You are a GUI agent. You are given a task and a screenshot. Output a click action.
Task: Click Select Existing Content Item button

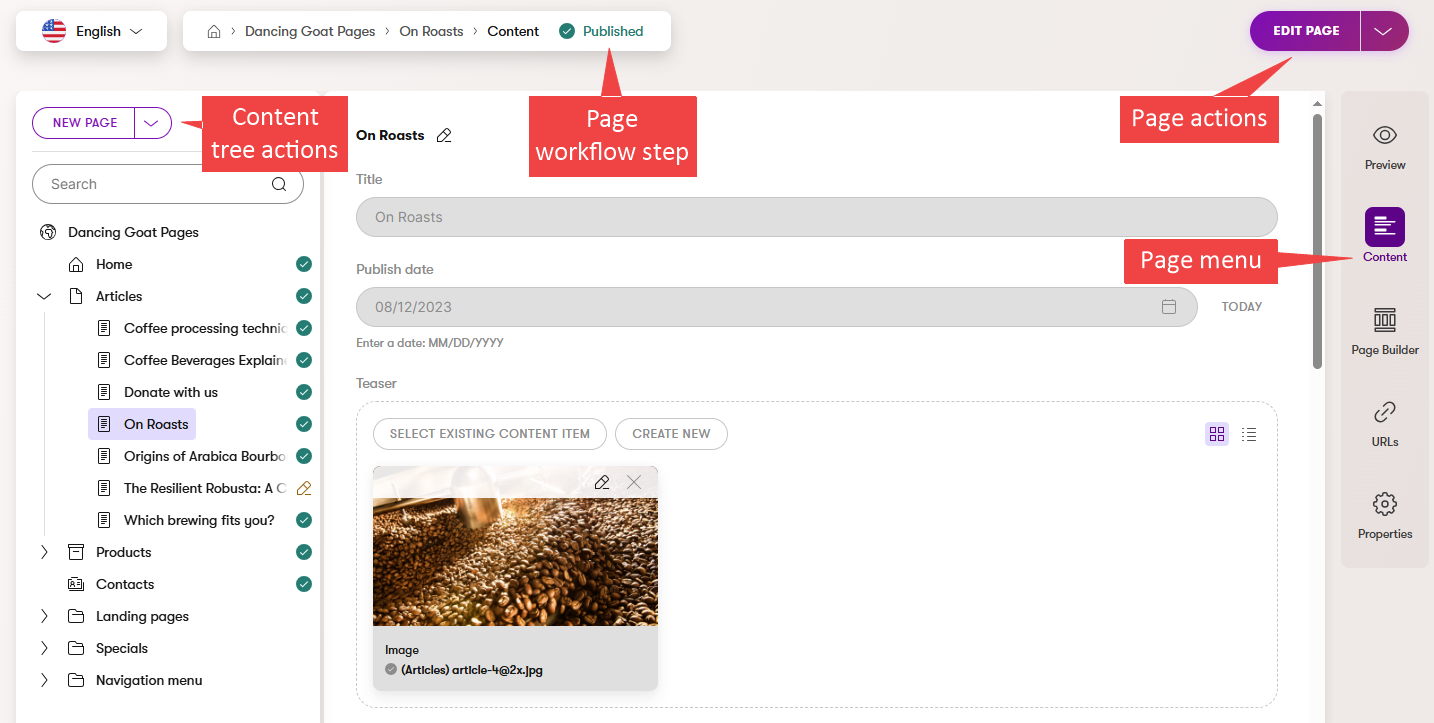click(x=489, y=434)
